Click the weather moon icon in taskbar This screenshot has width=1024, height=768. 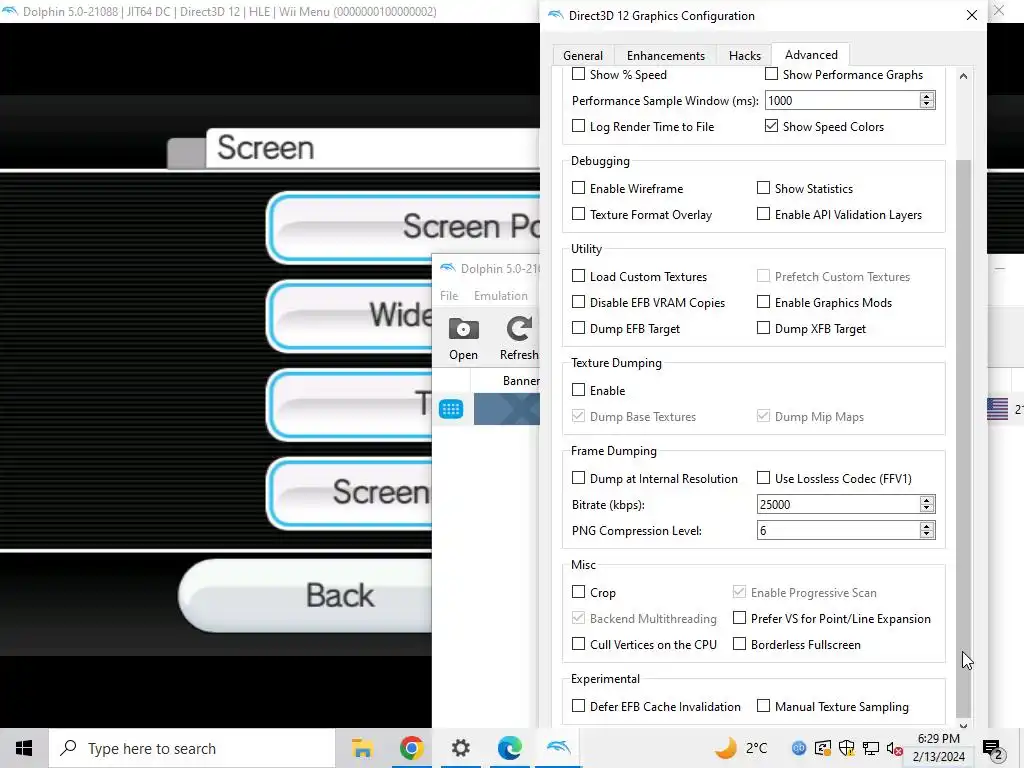coord(726,748)
